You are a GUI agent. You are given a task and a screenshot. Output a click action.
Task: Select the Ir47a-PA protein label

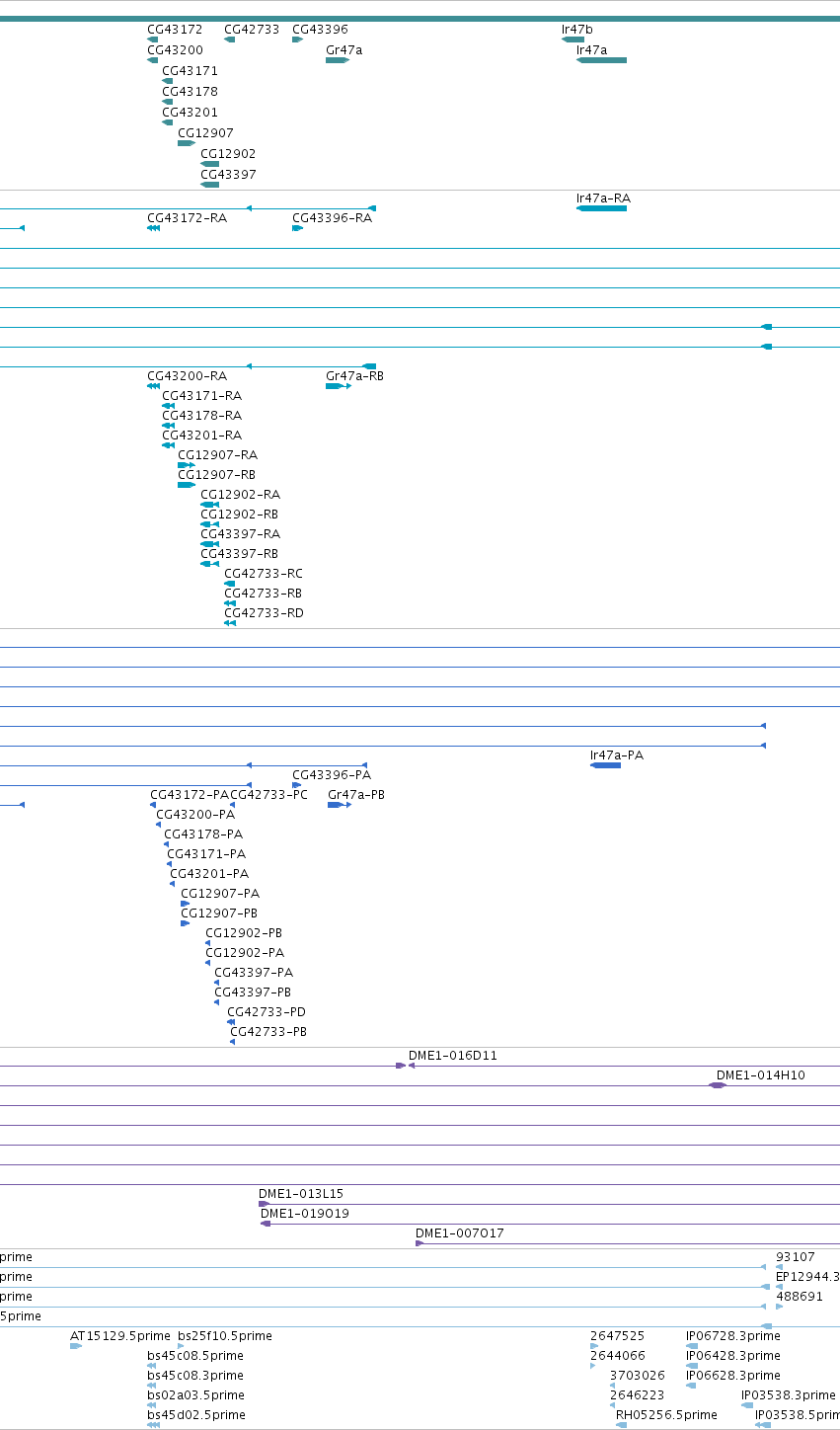pyautogui.click(x=617, y=755)
